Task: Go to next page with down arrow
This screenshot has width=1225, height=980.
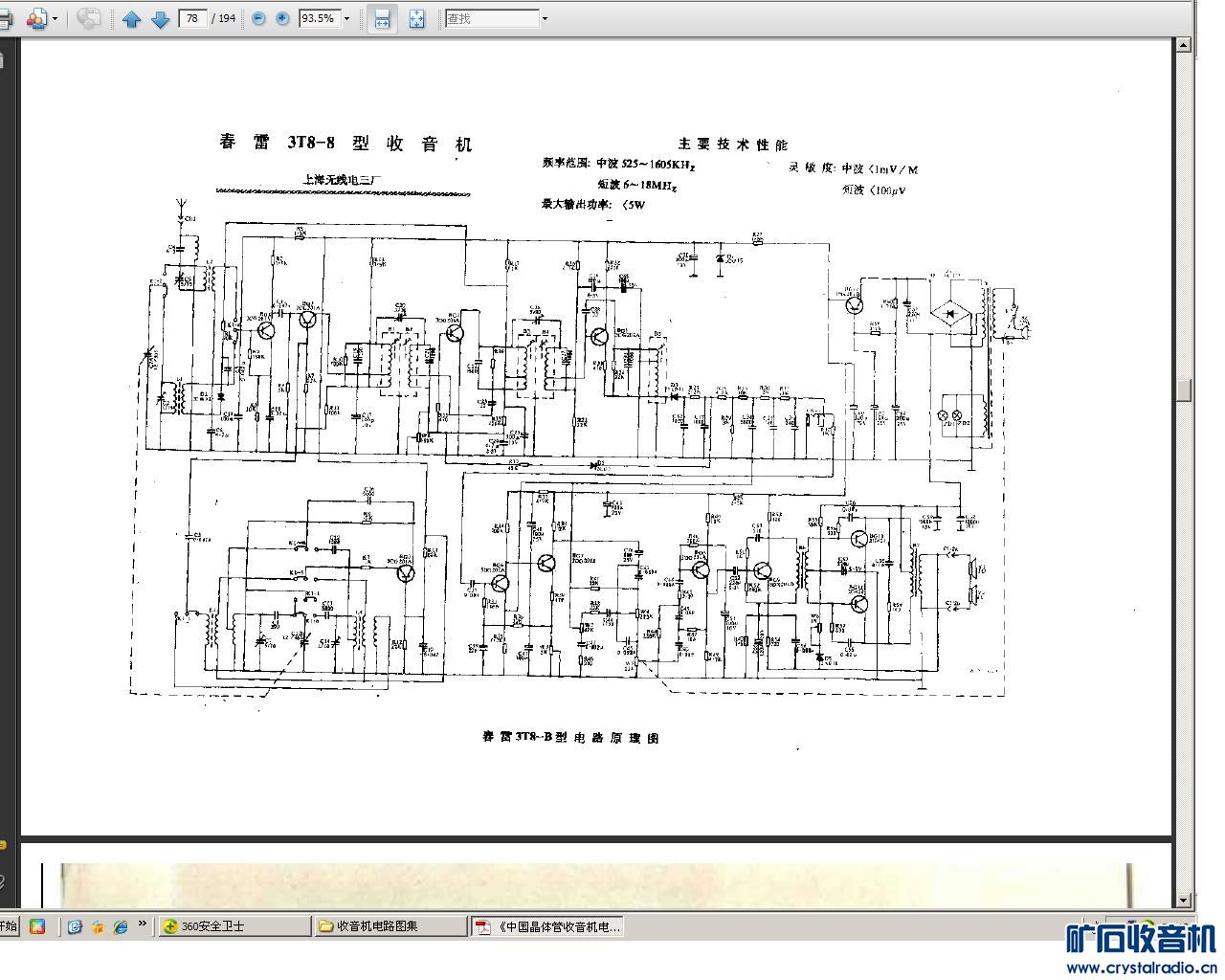Action: click(x=160, y=18)
